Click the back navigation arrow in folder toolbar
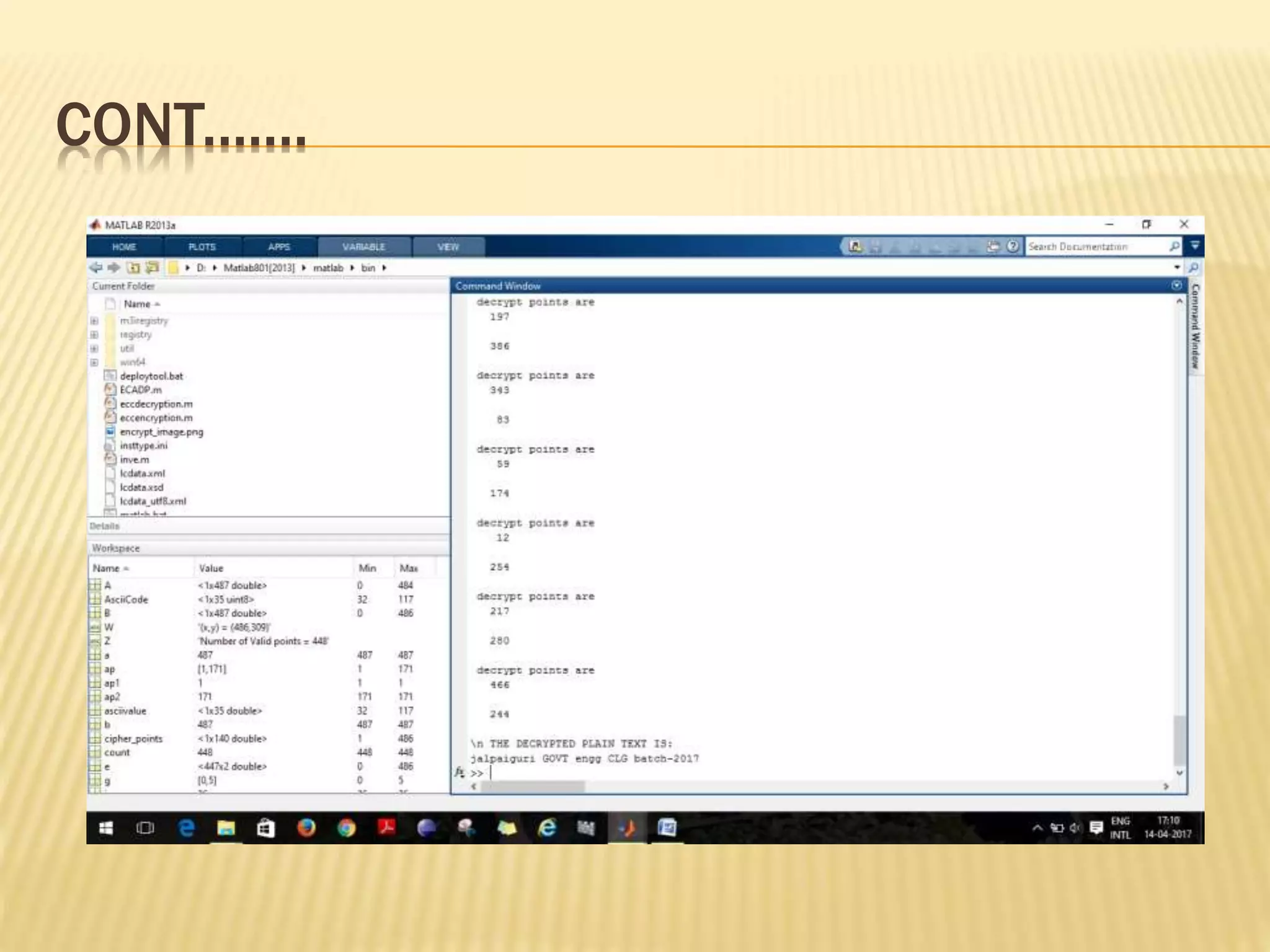This screenshot has width=1270, height=952. pyautogui.click(x=96, y=268)
